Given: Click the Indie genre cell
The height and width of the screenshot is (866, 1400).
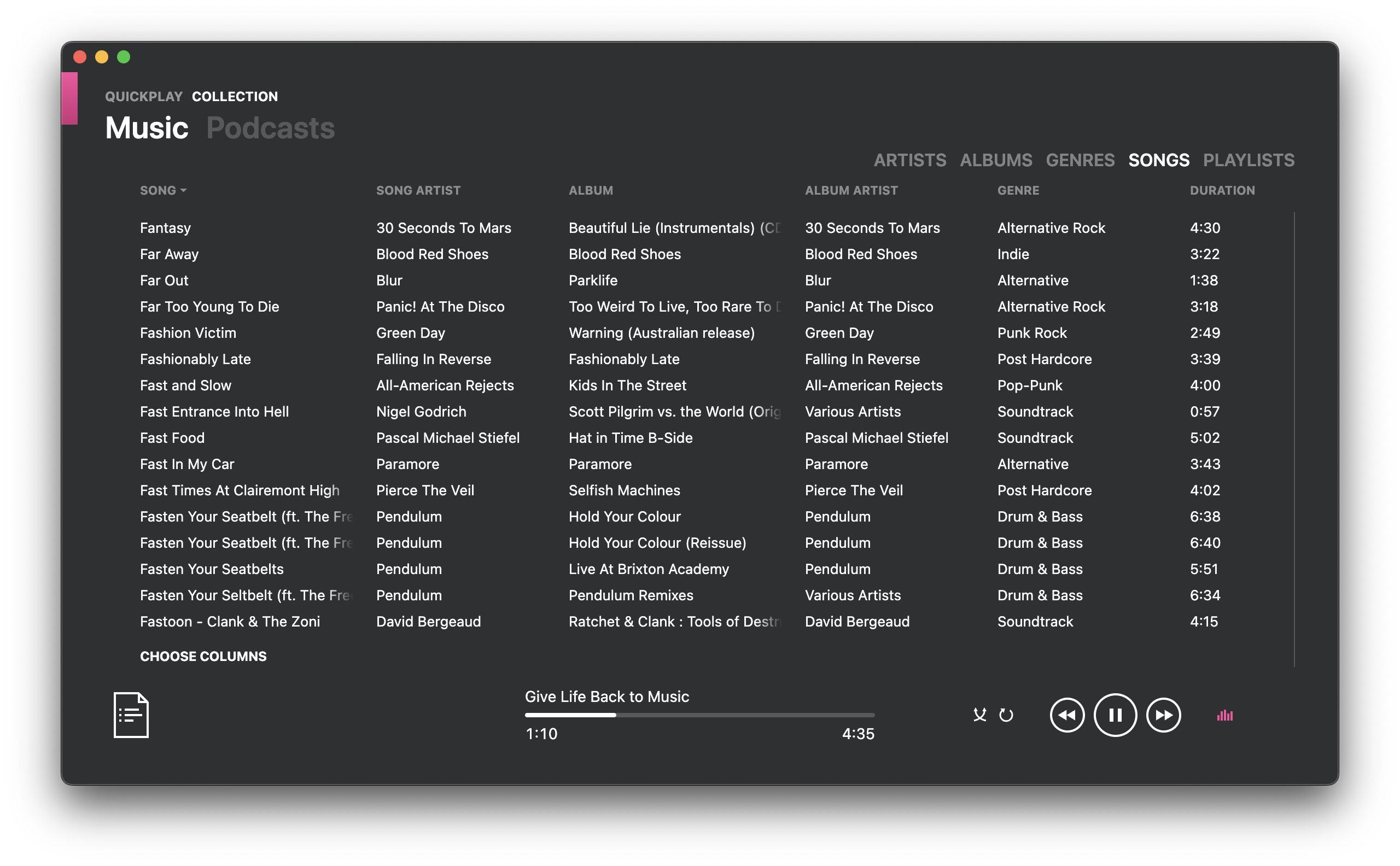Looking at the screenshot, I should click(x=1013, y=254).
